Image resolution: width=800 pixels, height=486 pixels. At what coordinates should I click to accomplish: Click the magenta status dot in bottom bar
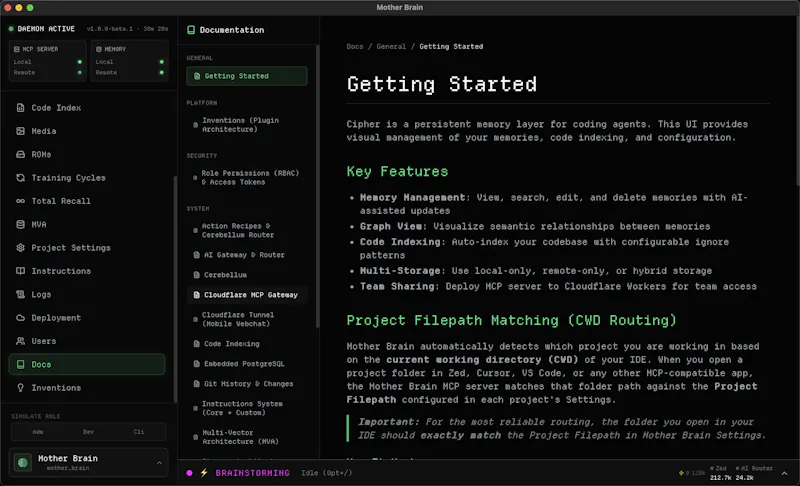(x=189, y=473)
